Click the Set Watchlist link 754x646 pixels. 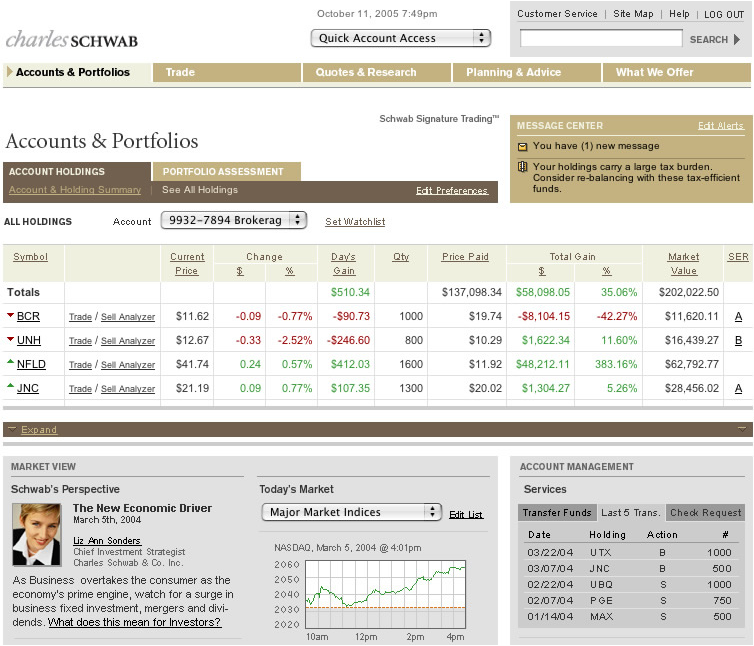[355, 222]
